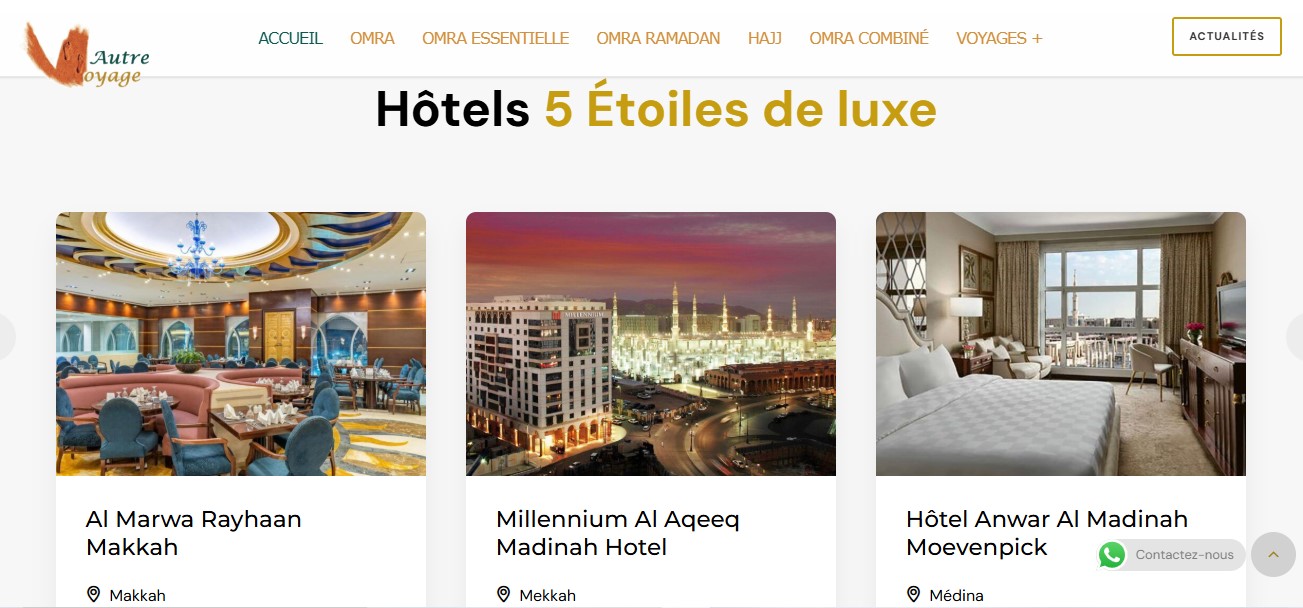
Task: View Anwar Al Madinah Moevenpick room photo
Action: pos(1061,344)
